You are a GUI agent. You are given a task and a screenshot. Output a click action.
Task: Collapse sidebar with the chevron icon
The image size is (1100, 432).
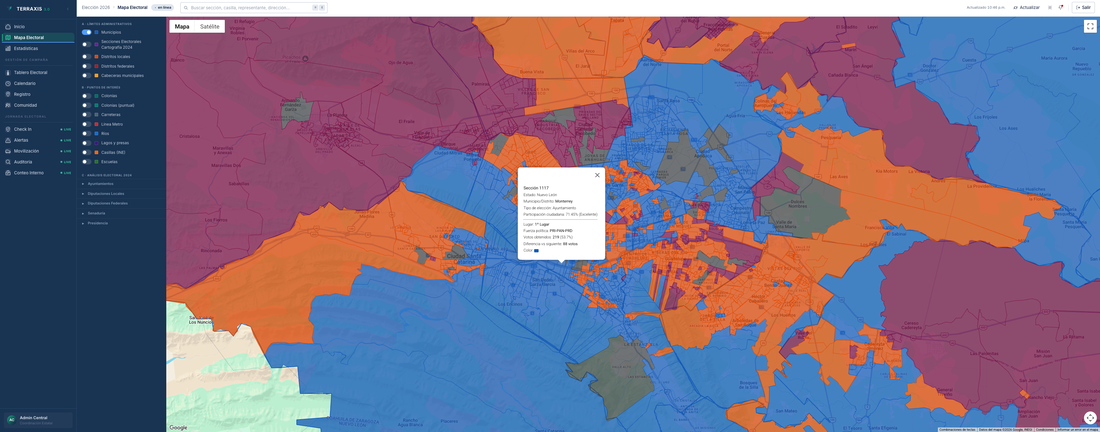coord(68,9)
